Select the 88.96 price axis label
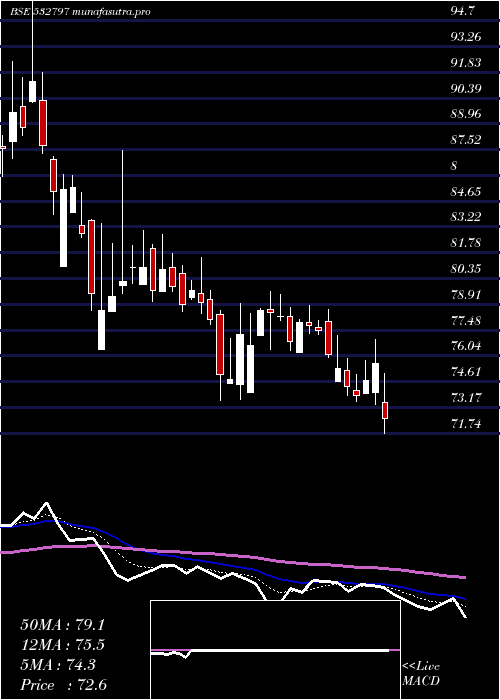The height and width of the screenshot is (700, 500). (x=467, y=114)
